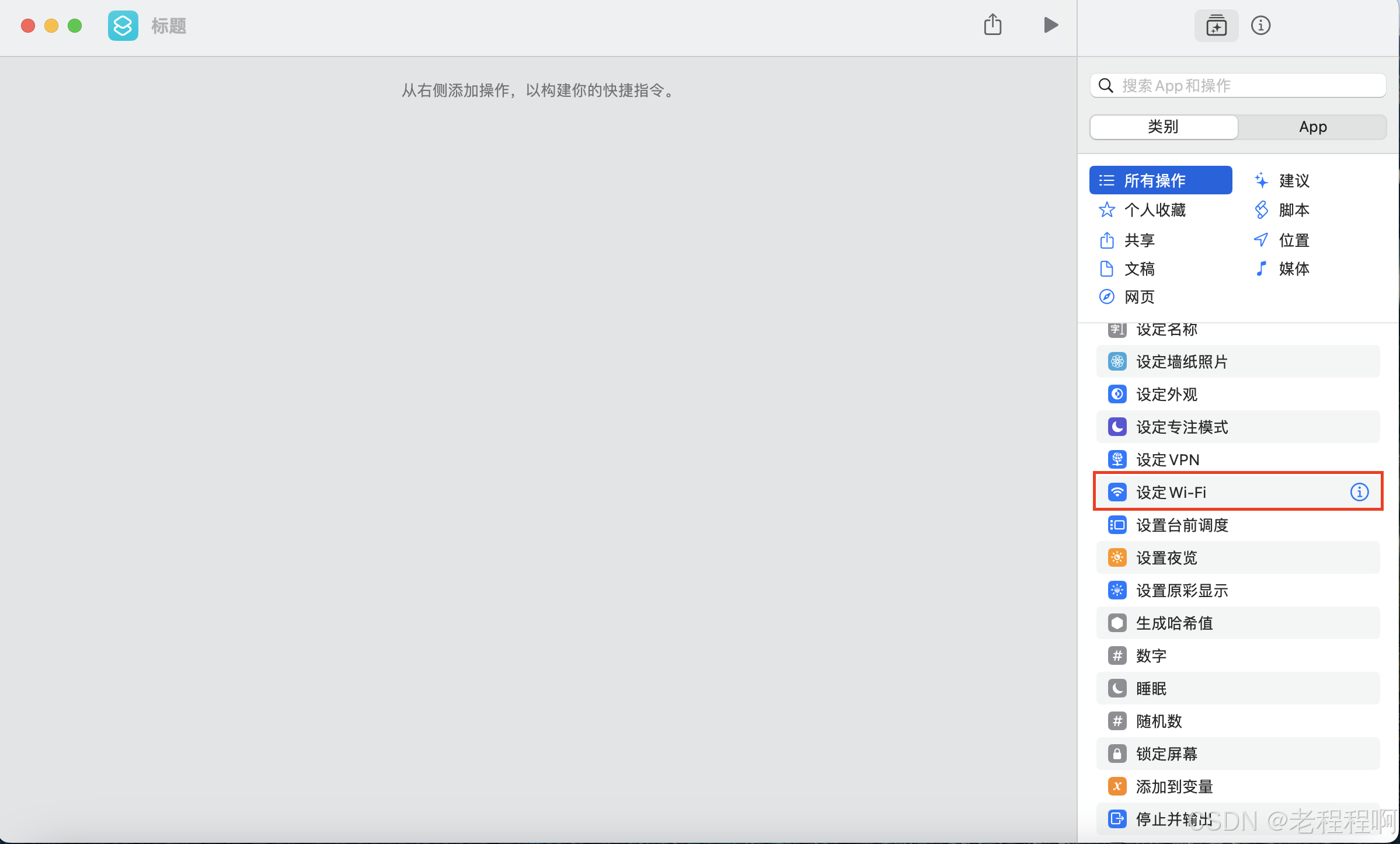The width and height of the screenshot is (1400, 844).
Task: Show shortcut details info icon
Action: click(1260, 26)
